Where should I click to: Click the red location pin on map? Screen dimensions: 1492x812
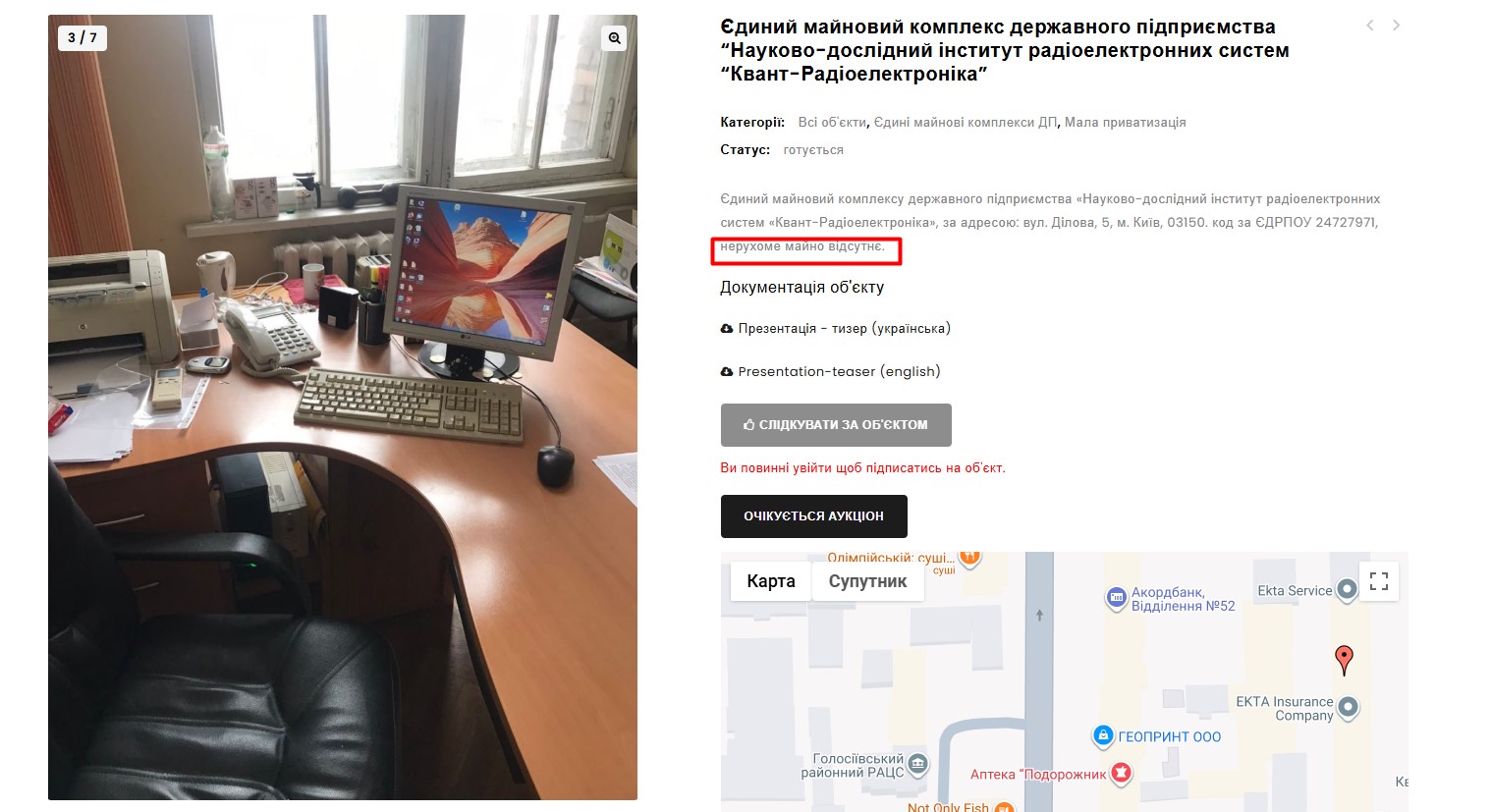pos(1345,660)
